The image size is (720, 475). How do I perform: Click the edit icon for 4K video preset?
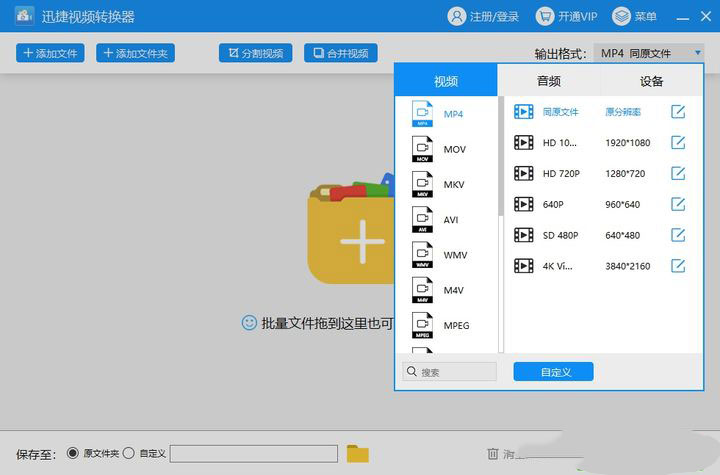click(x=678, y=266)
